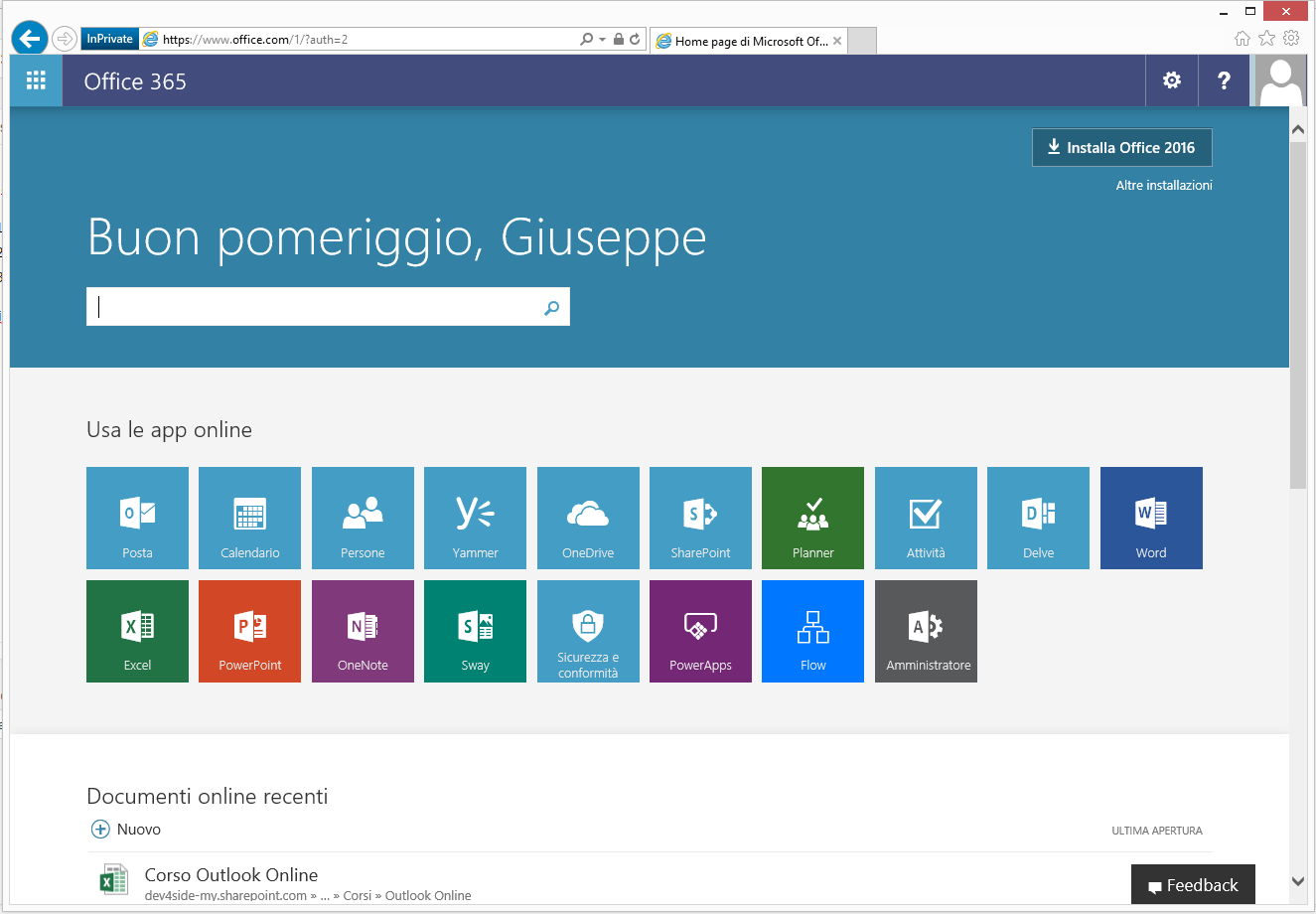Viewport: 1316px width, 914px height.
Task: Open the PowerApps tile
Action: tap(700, 631)
